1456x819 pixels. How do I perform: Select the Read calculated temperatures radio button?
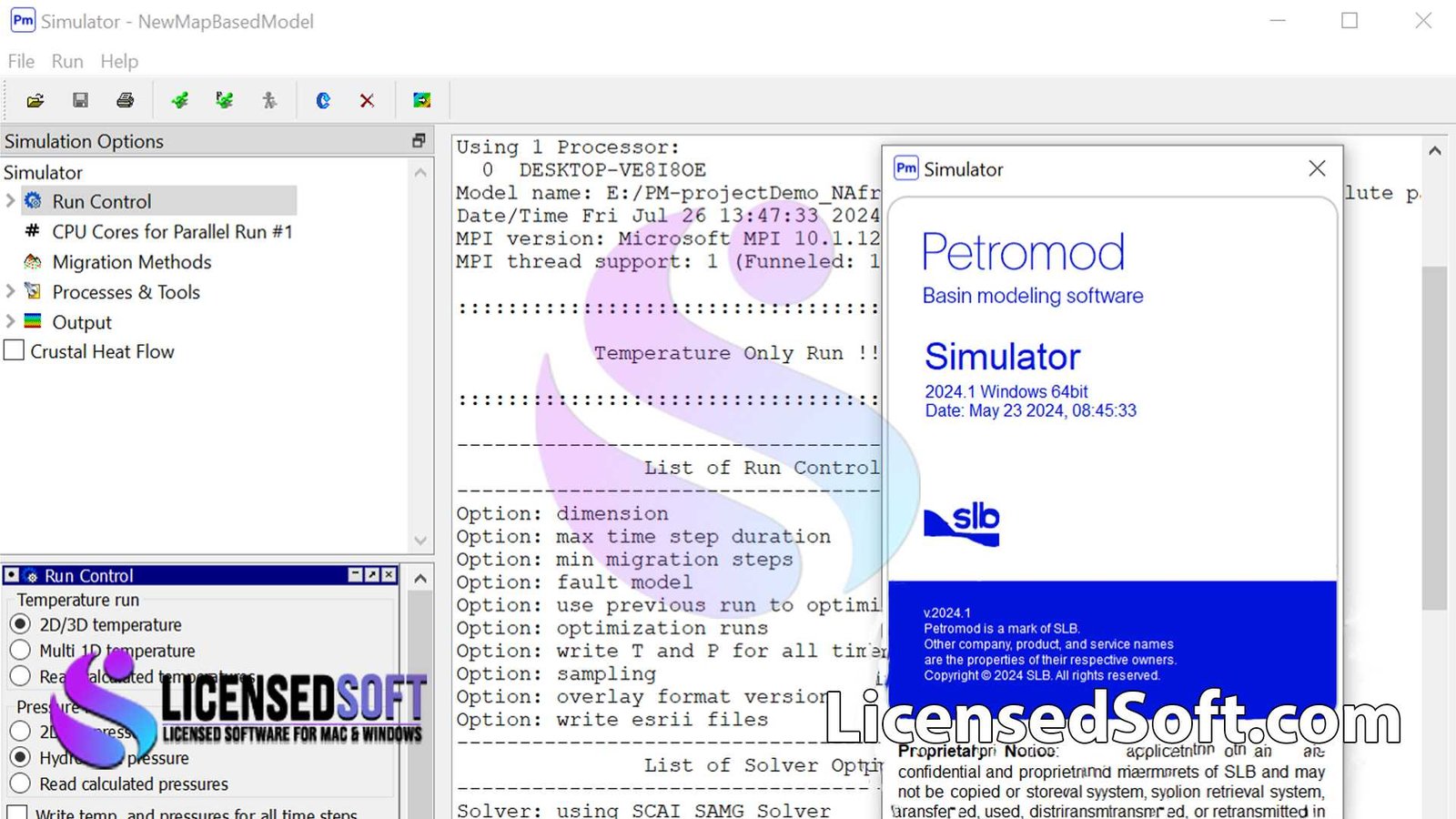20,676
